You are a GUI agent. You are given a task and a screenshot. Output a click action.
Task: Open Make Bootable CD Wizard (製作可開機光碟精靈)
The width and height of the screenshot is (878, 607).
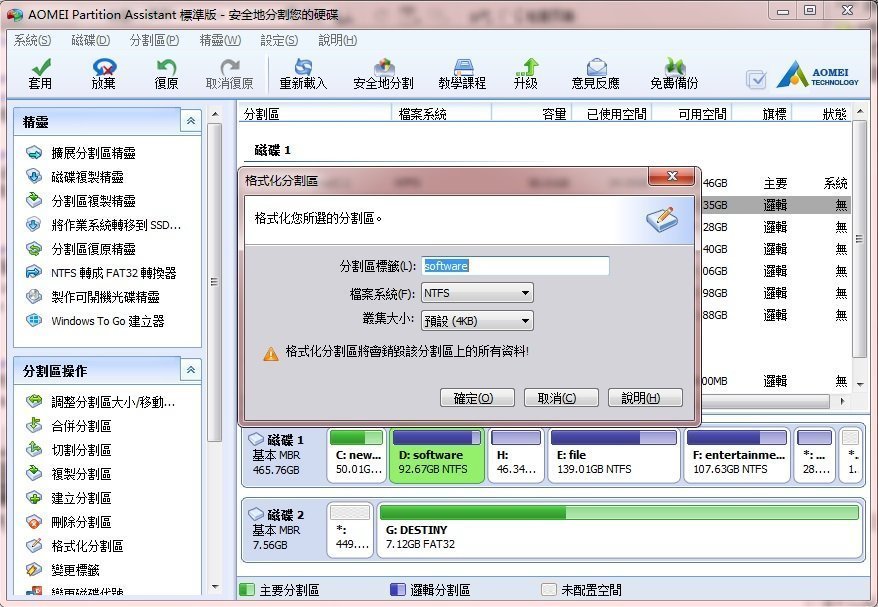coord(105,297)
